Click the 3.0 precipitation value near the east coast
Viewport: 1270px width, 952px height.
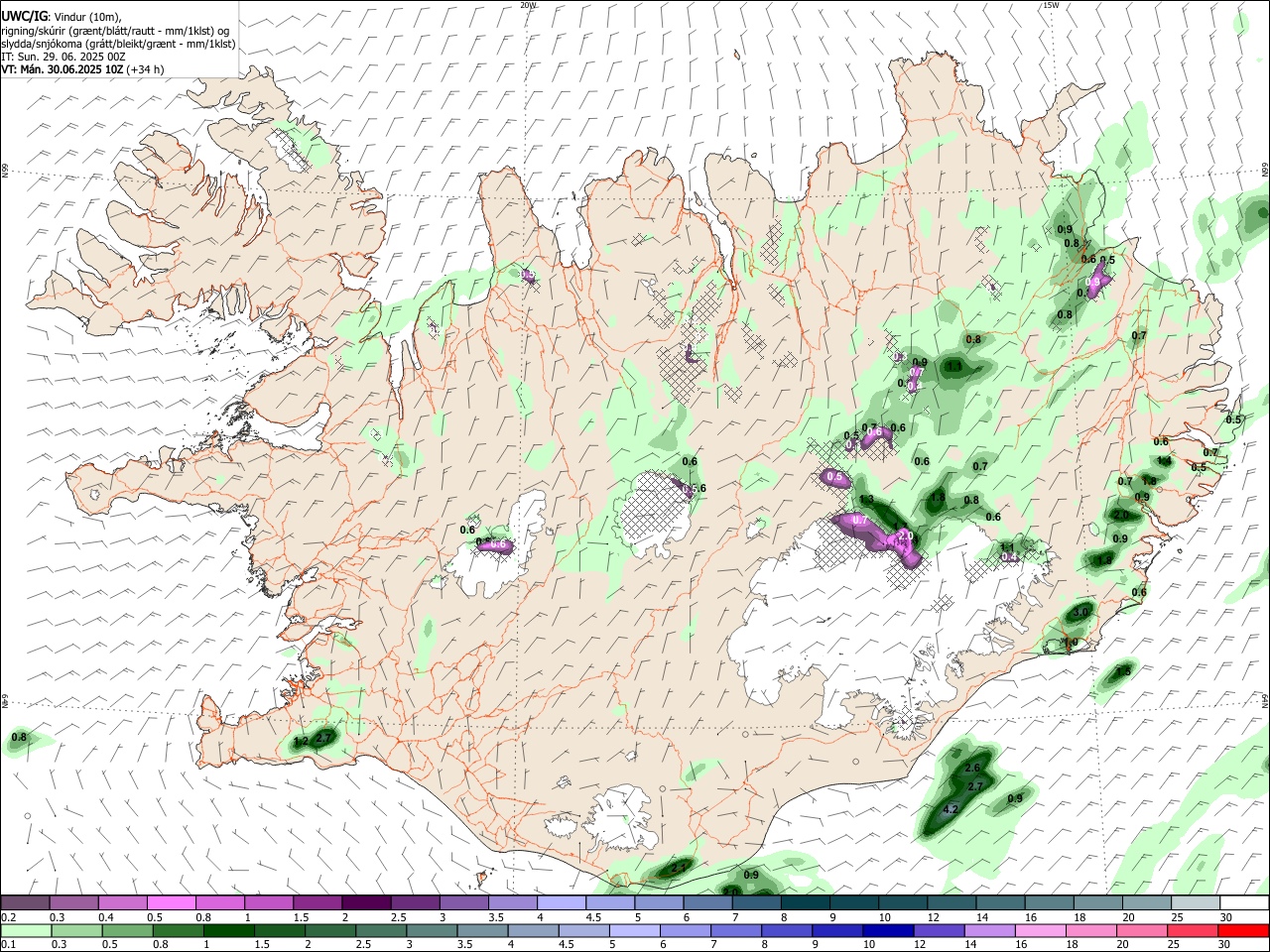click(1080, 613)
